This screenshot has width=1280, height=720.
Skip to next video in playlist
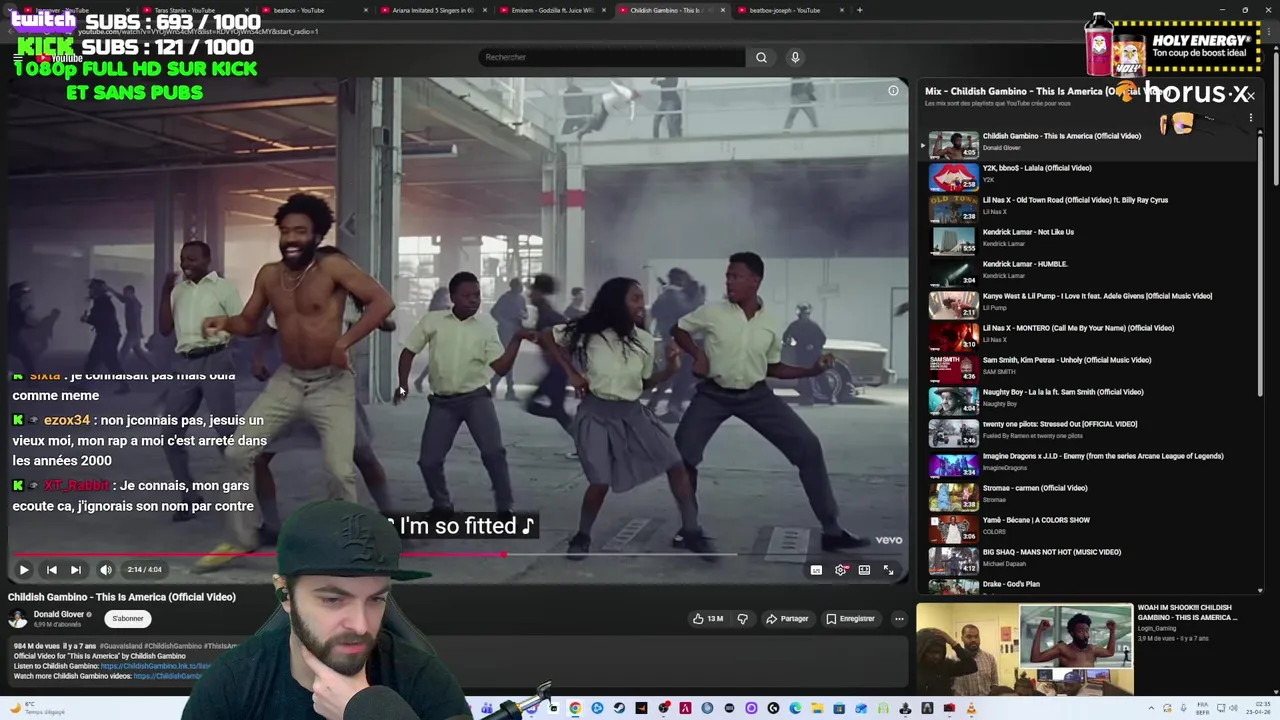tap(76, 570)
